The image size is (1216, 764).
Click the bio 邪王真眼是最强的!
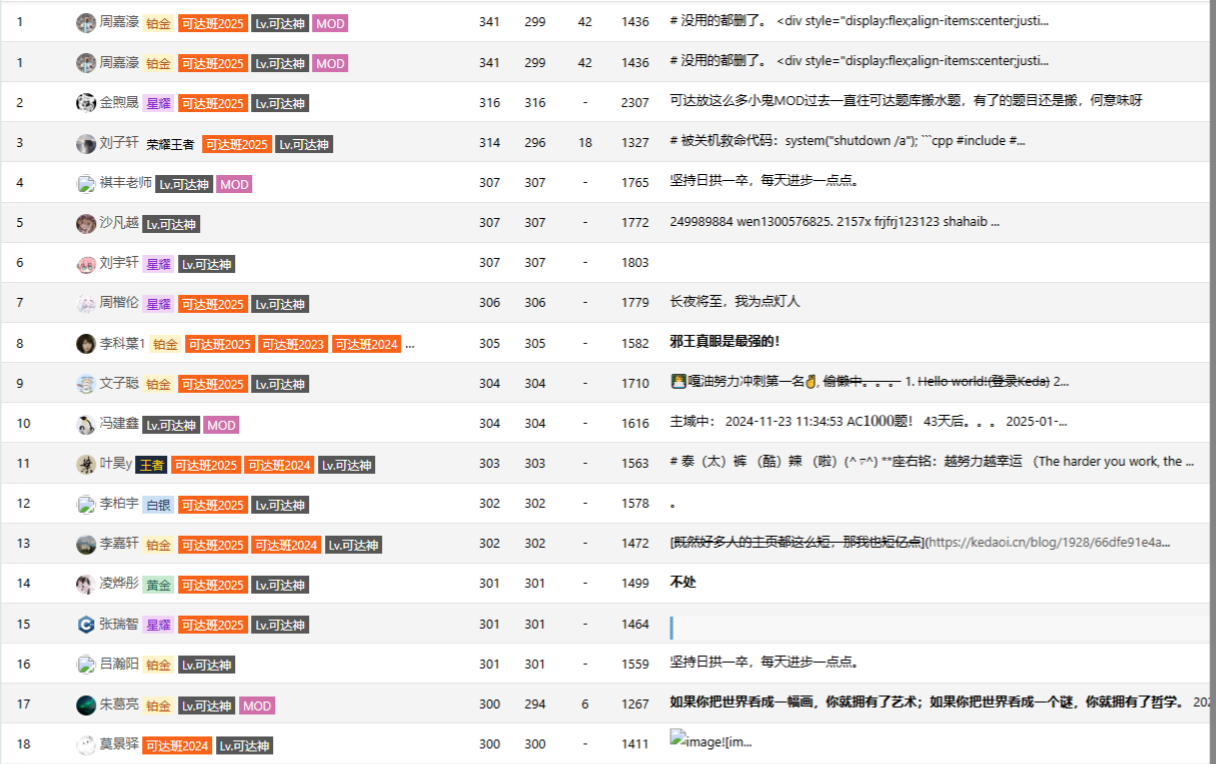pyautogui.click(x=725, y=342)
